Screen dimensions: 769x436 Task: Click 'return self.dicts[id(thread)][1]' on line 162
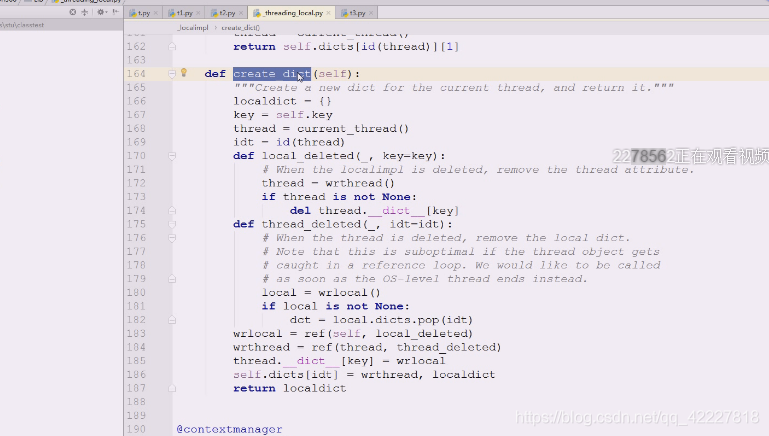pos(346,47)
